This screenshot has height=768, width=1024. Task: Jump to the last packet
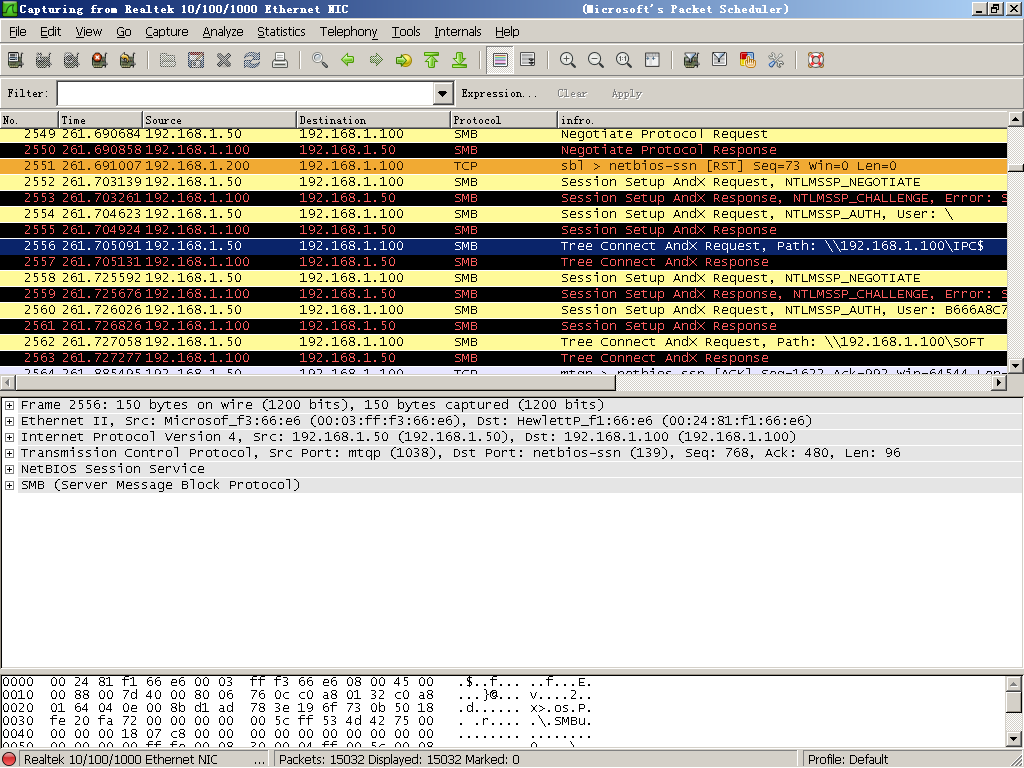(460, 60)
